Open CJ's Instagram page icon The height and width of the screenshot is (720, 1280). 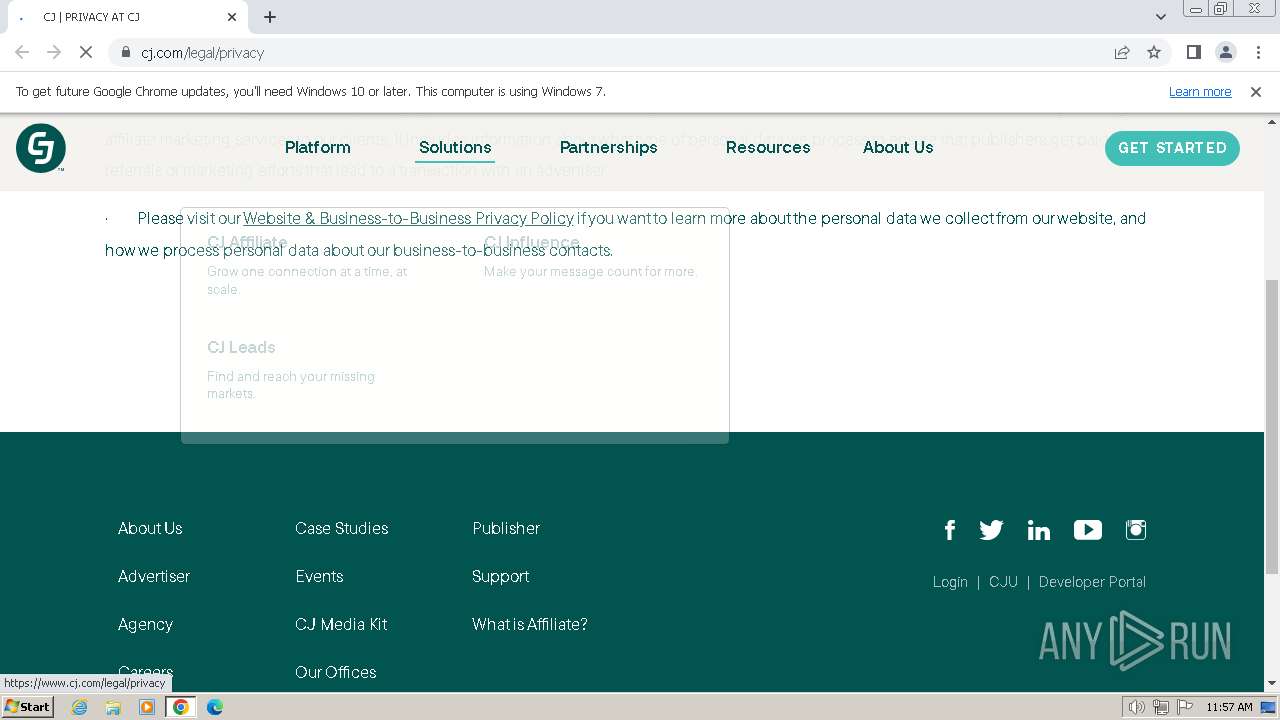(1136, 530)
